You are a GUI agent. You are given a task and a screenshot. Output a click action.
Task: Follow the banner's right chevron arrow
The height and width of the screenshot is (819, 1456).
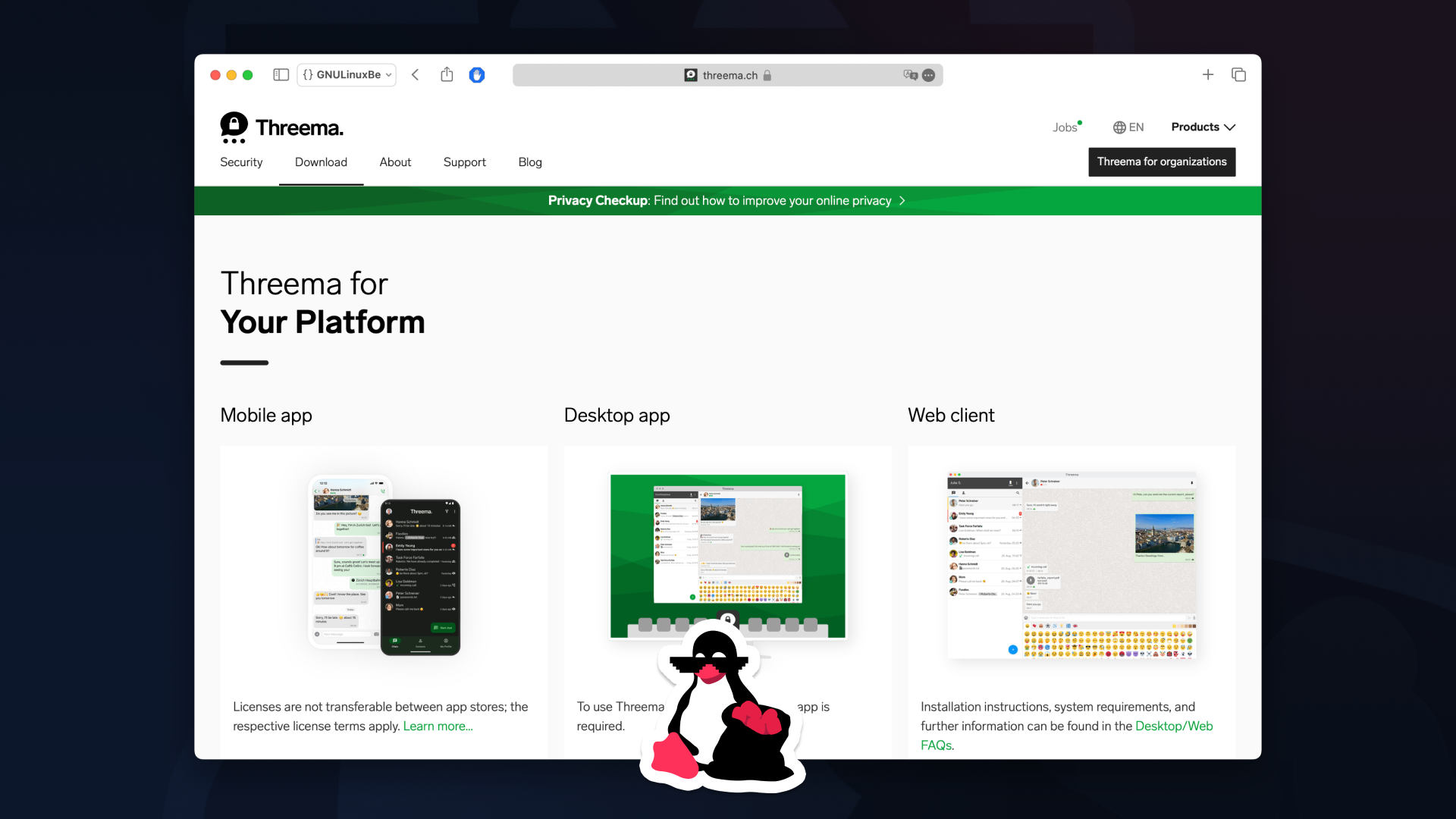pos(902,201)
